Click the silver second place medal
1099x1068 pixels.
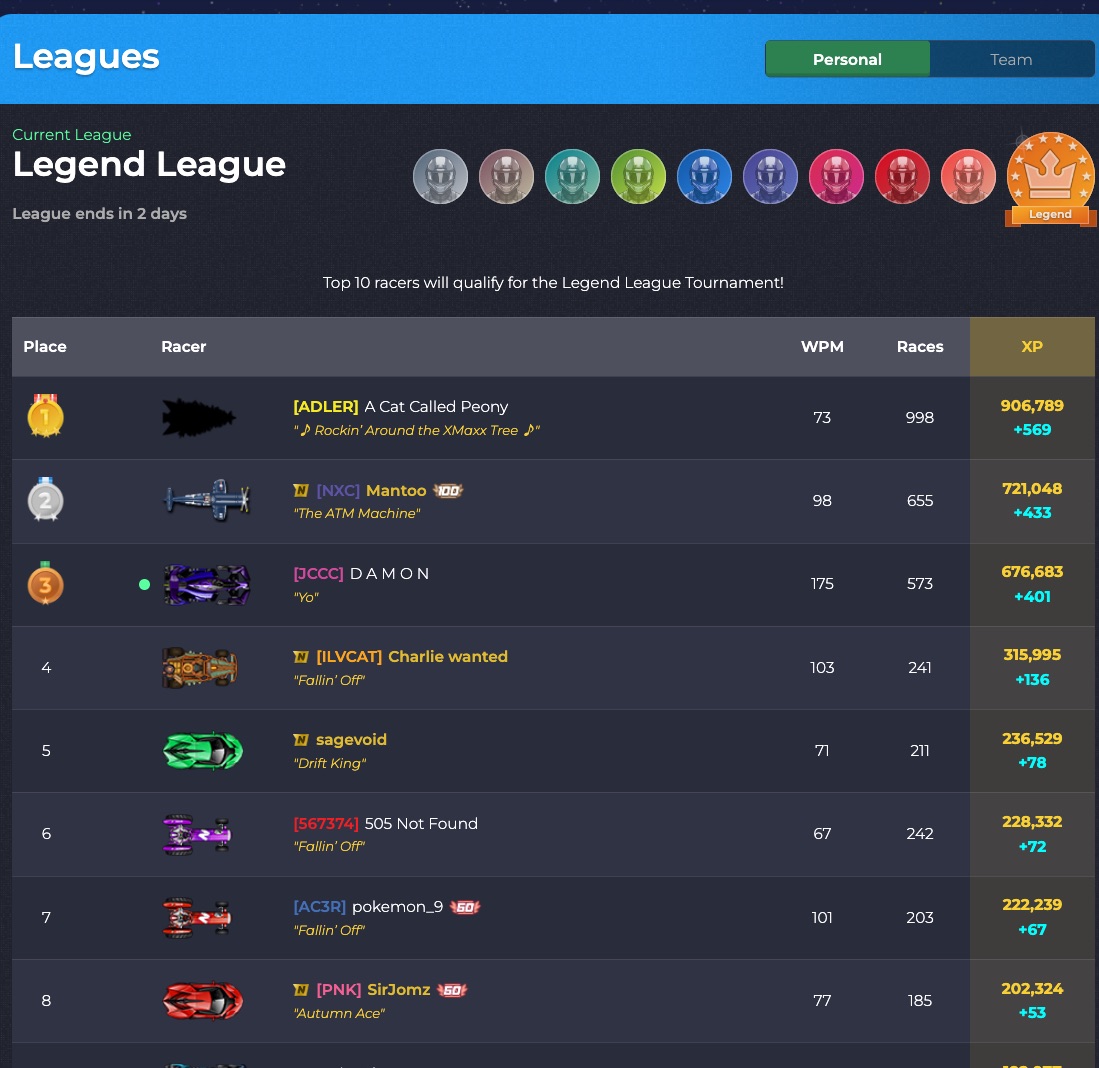coord(46,500)
